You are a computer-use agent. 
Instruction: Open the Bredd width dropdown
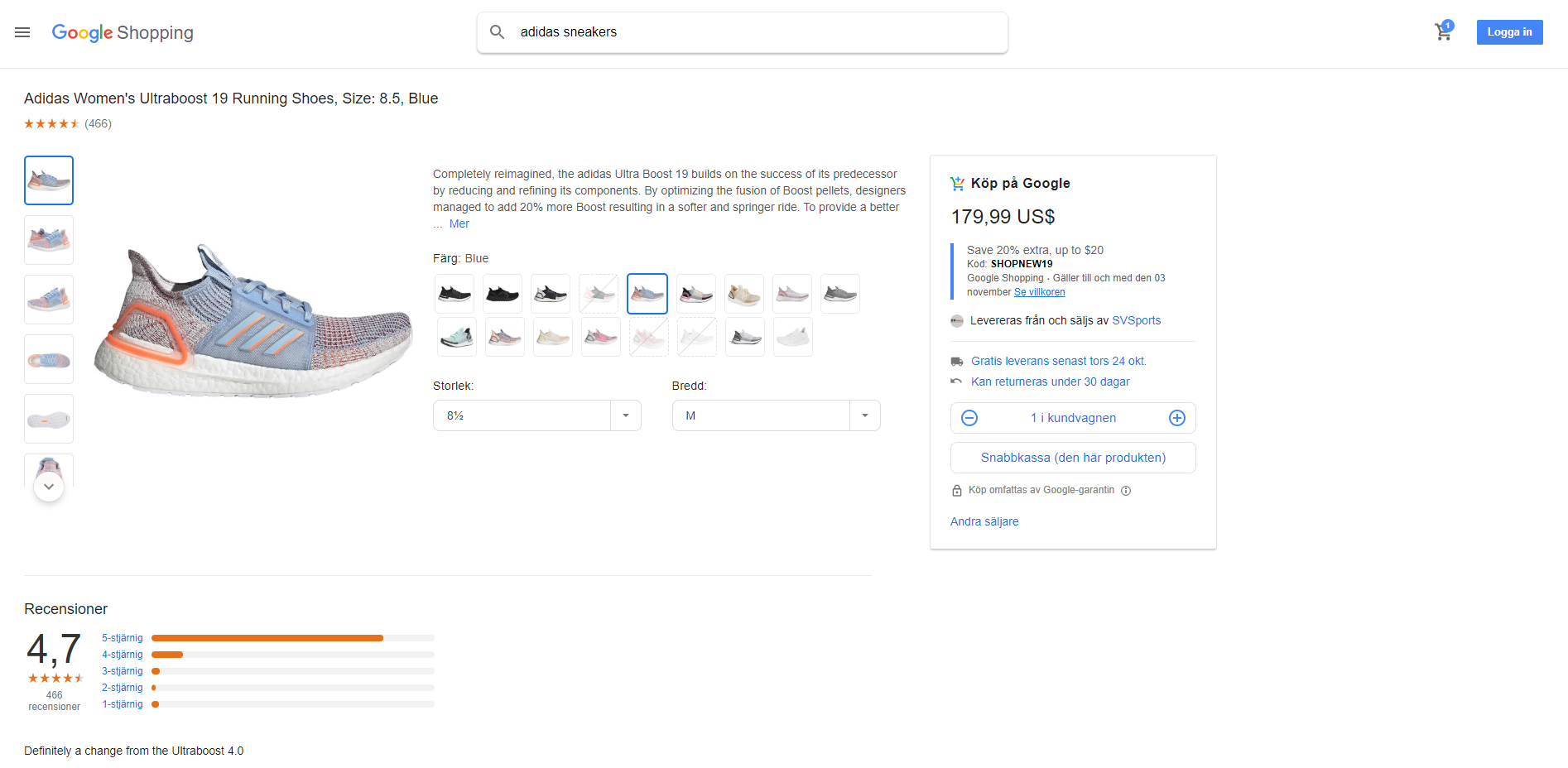pyautogui.click(x=776, y=415)
